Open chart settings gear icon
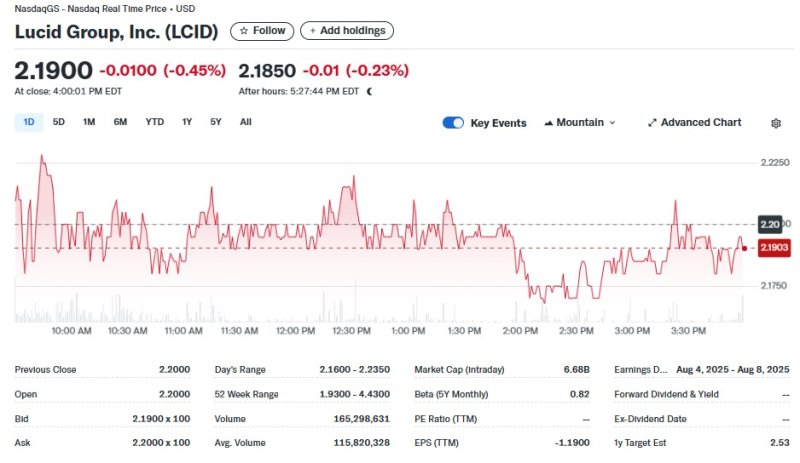Viewport: 800px width, 463px height. pyautogui.click(x=776, y=123)
